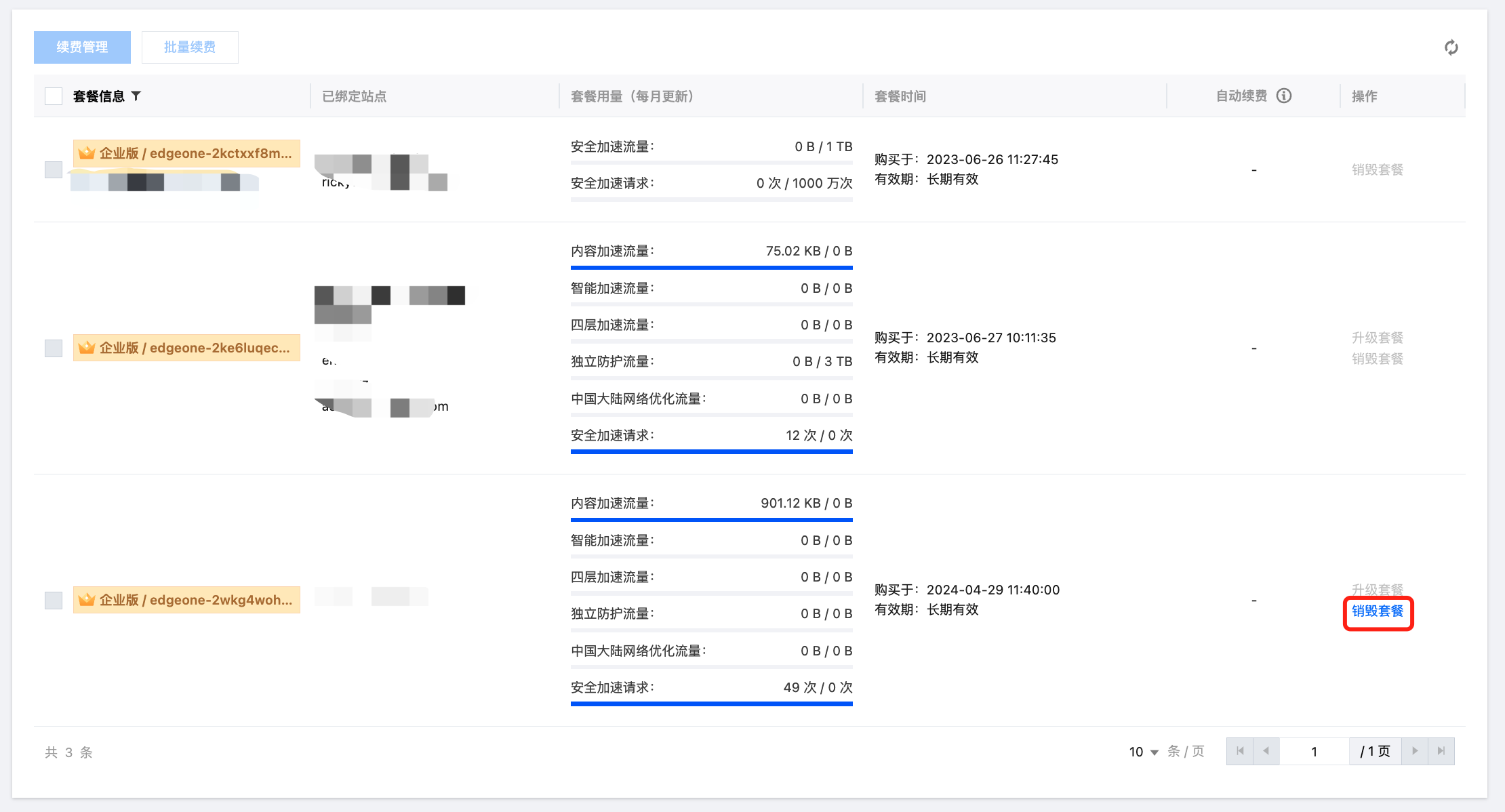1505x812 pixels.
Task: Click next page arrow icon
Action: click(1415, 751)
